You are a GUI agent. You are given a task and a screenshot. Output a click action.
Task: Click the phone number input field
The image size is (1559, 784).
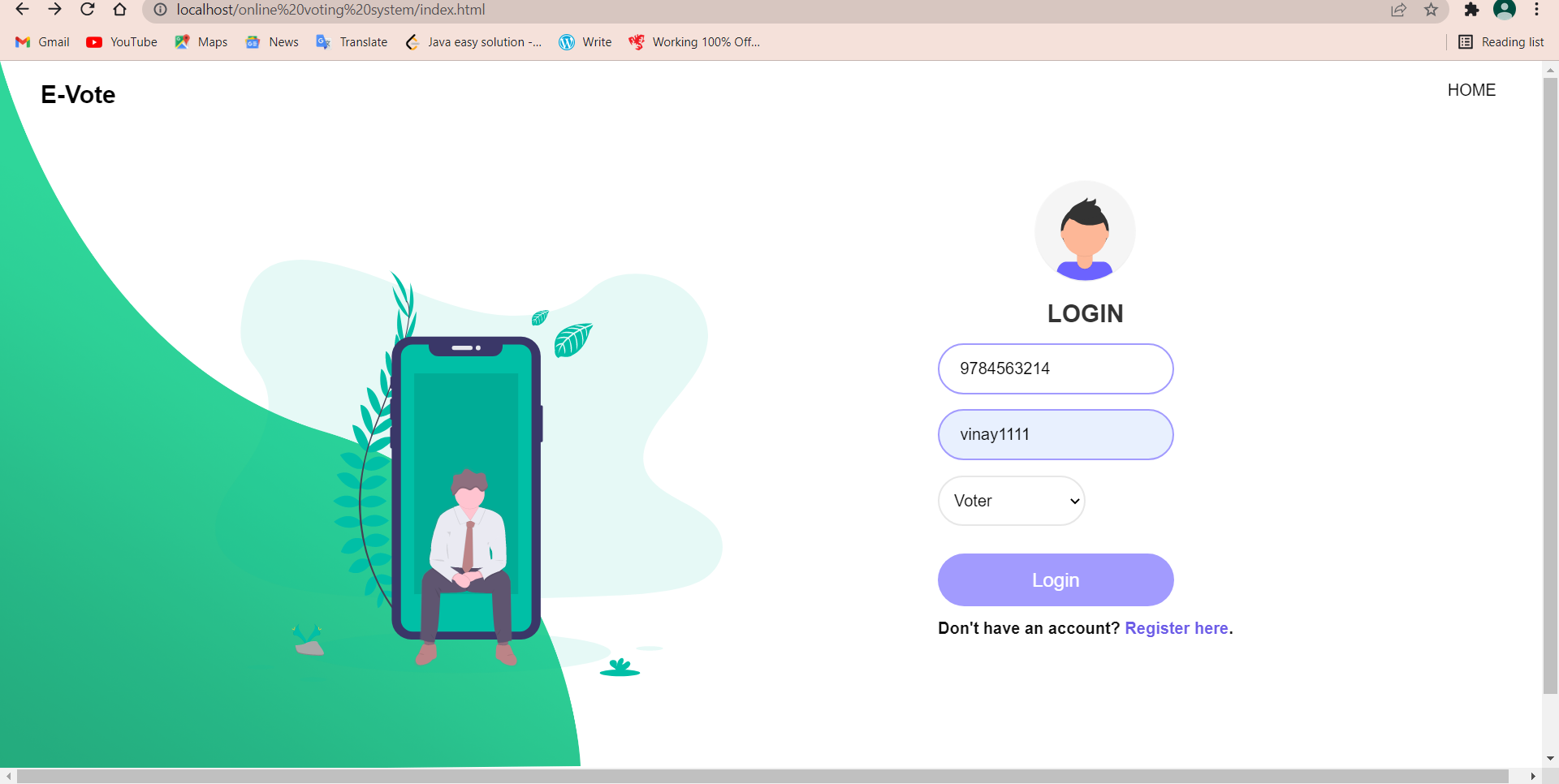[x=1055, y=368]
